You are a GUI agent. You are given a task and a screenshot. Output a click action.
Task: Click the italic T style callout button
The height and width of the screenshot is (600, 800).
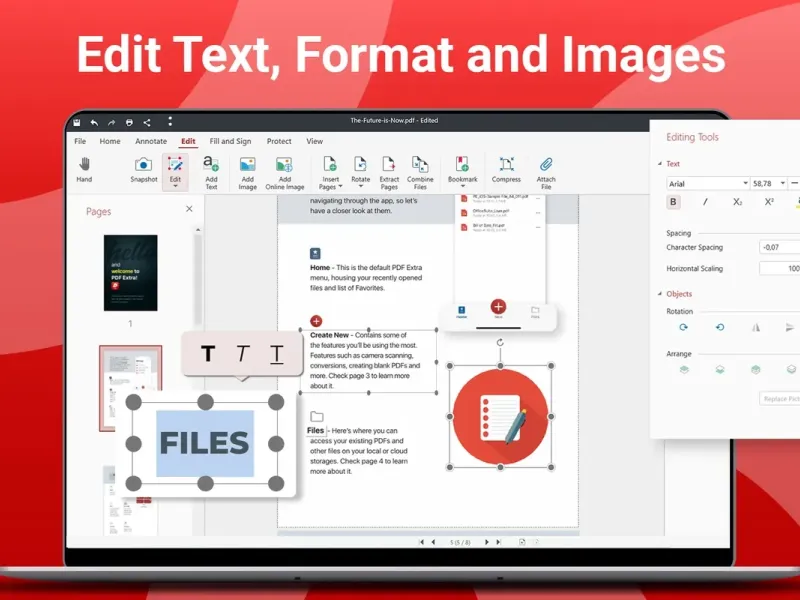coord(242,353)
